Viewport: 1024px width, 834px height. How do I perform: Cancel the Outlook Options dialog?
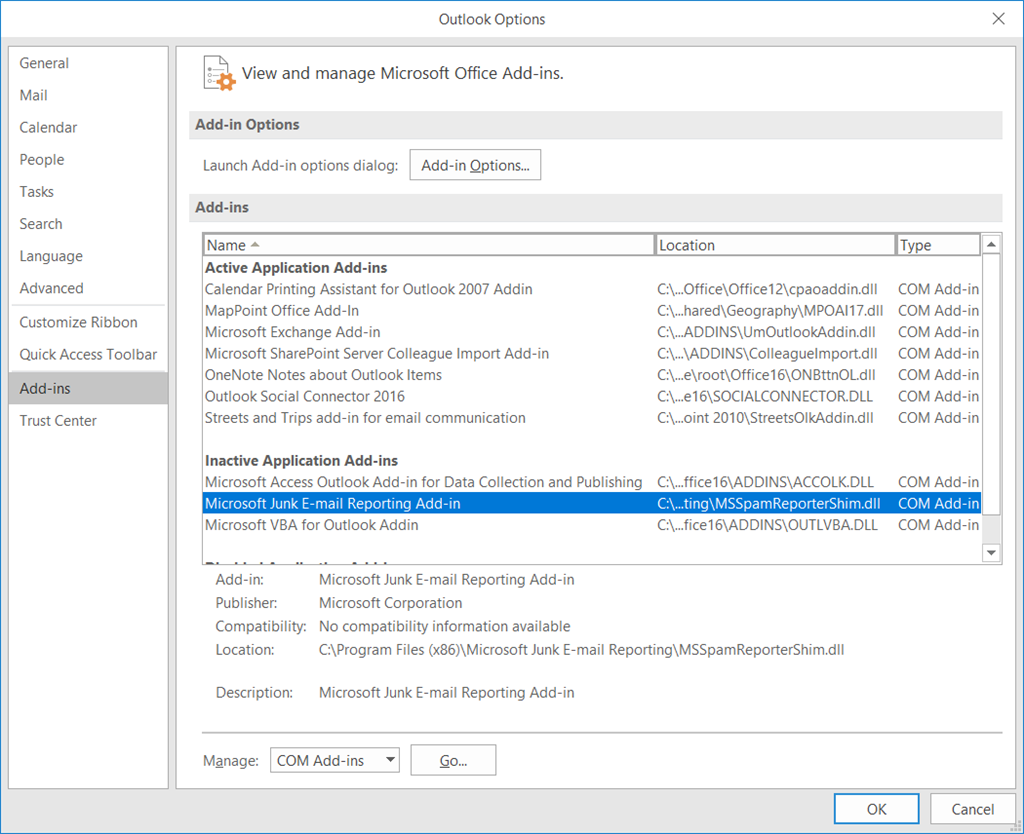point(972,809)
